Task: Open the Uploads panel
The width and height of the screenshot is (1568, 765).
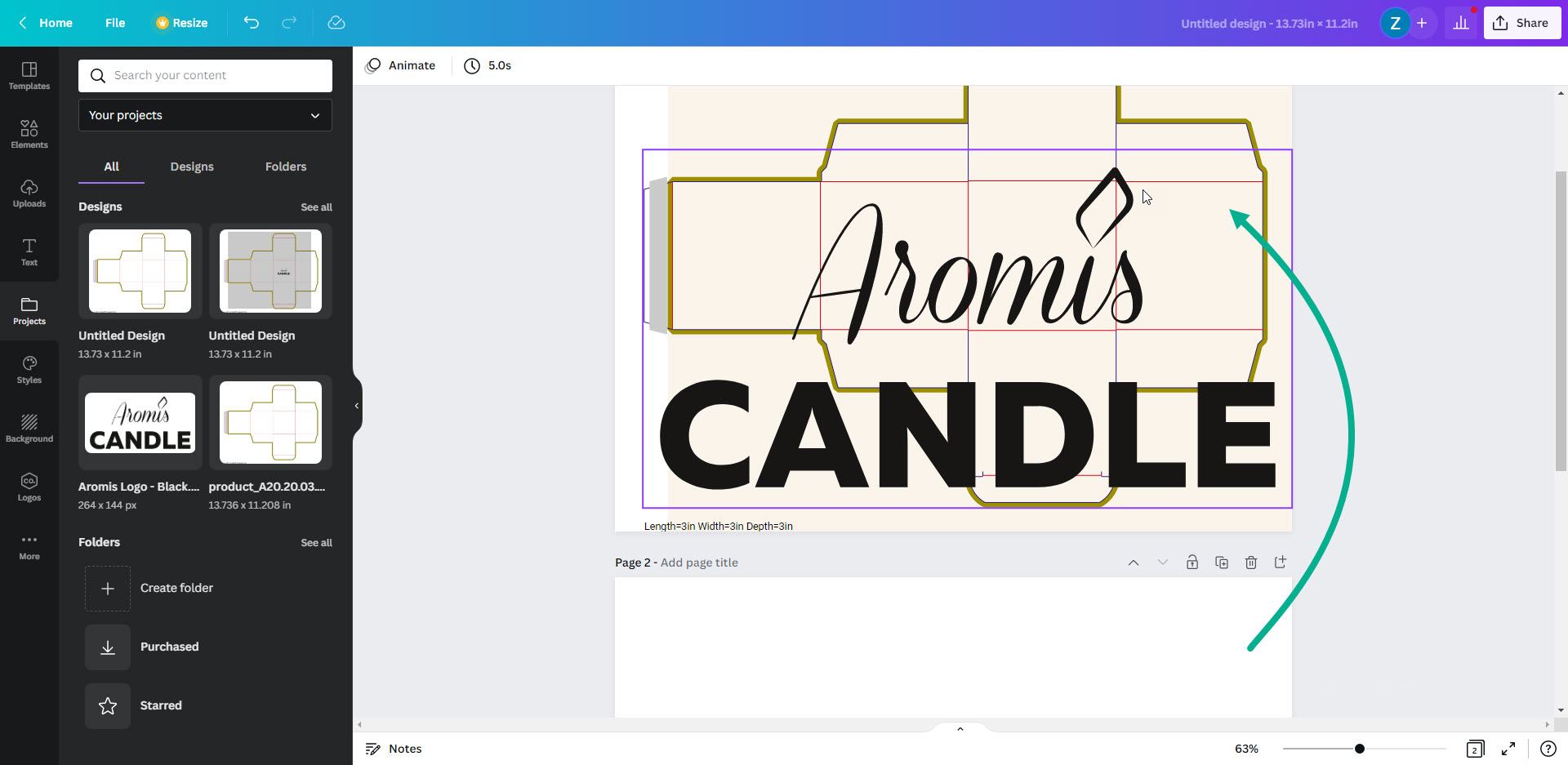Action: 29,193
